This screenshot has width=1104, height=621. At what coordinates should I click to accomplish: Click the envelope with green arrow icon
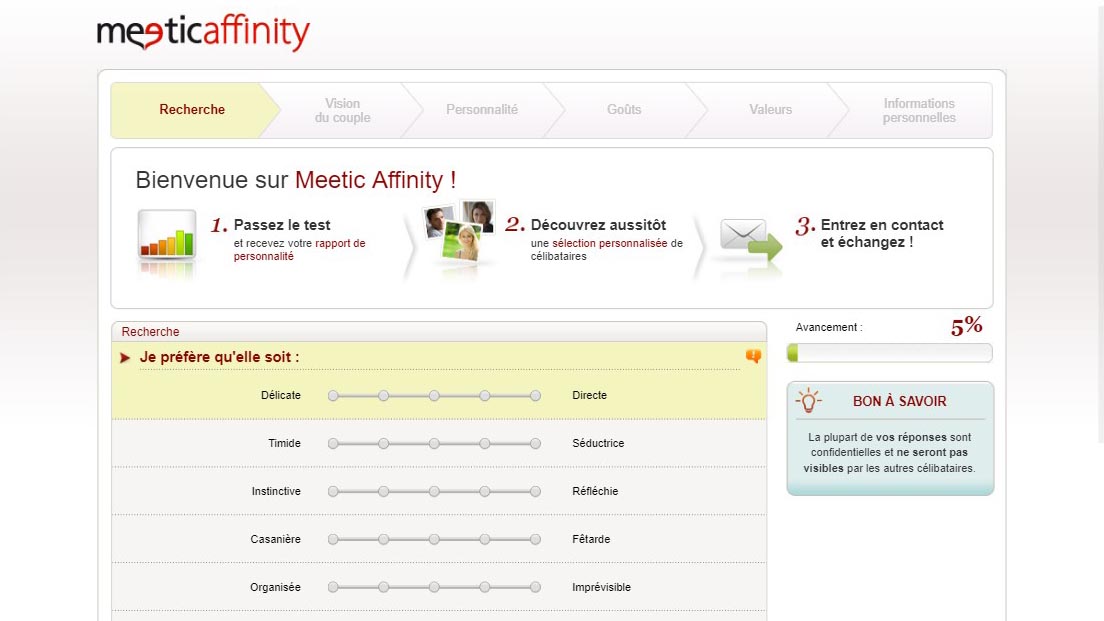coord(751,239)
